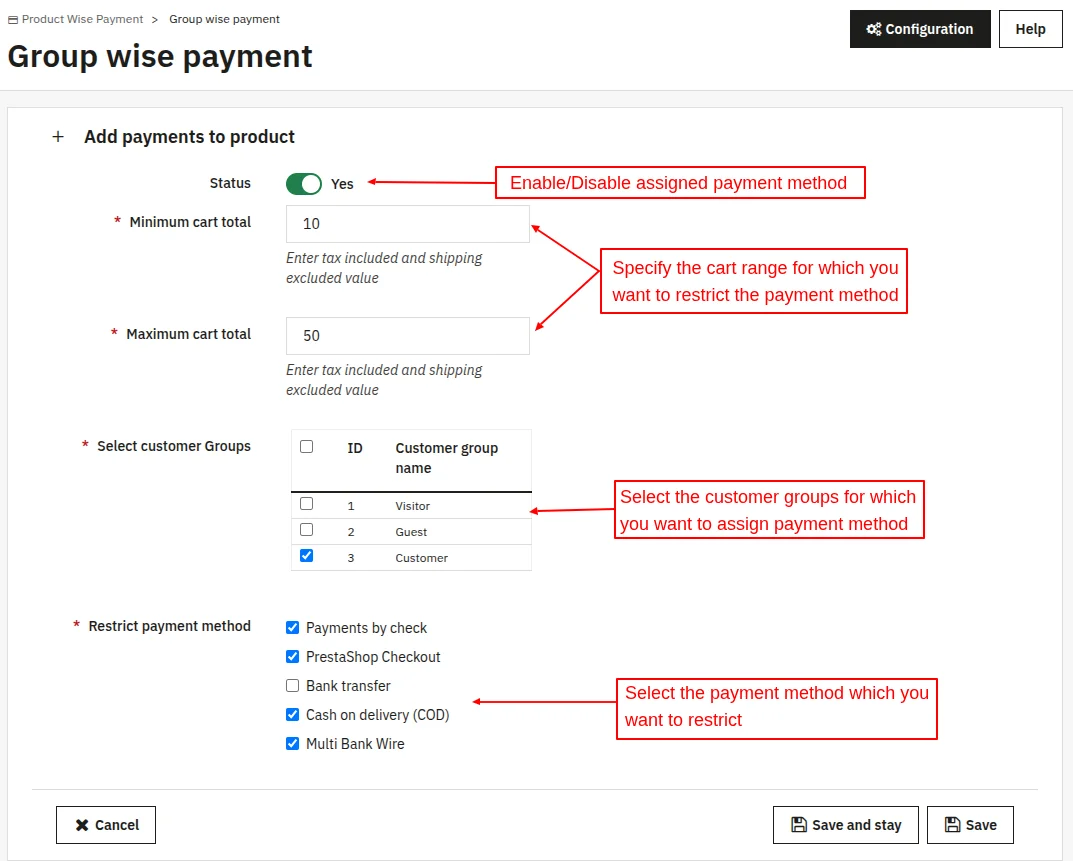Cancel the group wise payment form
This screenshot has height=861, width=1073.
pyautogui.click(x=106, y=825)
